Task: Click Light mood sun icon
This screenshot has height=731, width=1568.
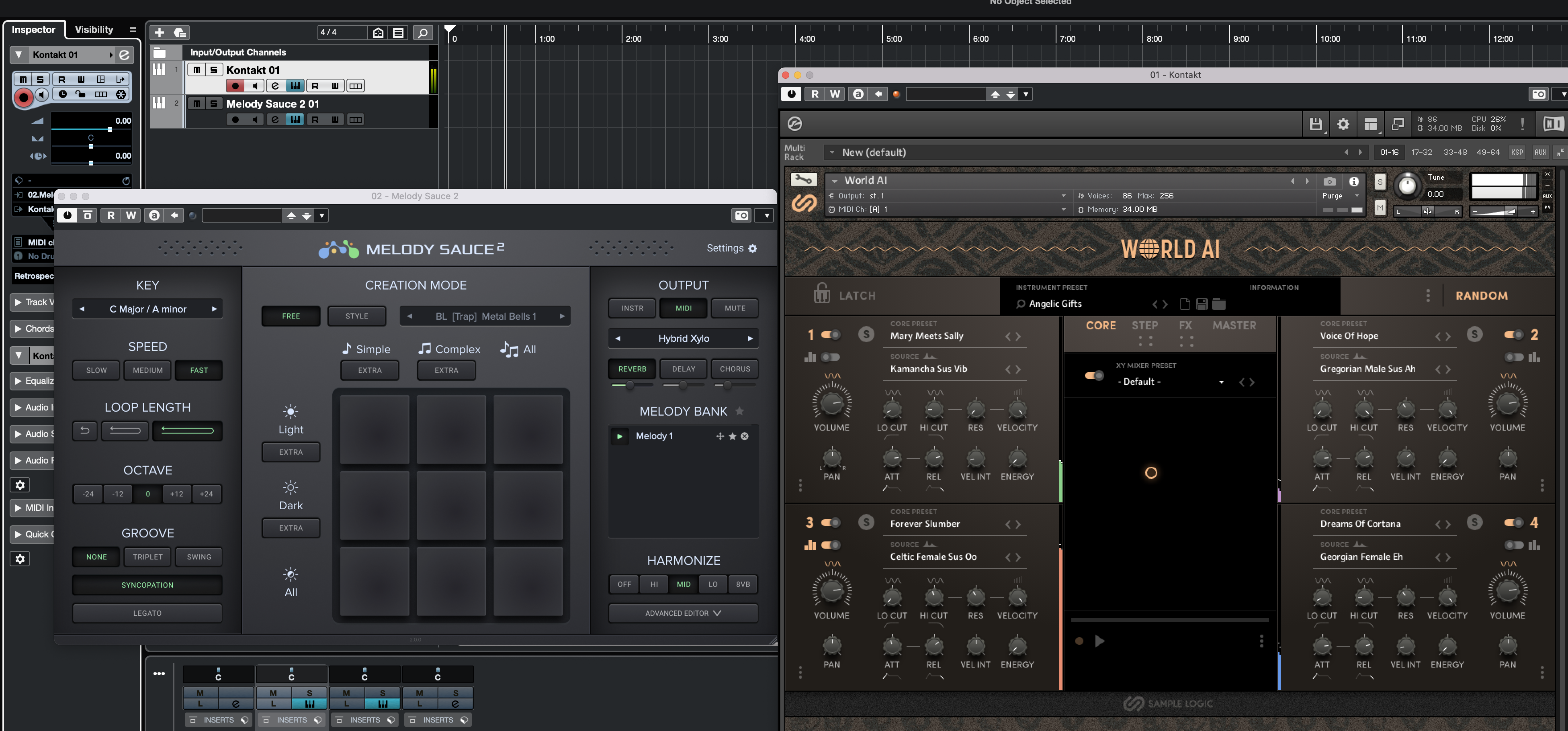Action: coord(291,411)
